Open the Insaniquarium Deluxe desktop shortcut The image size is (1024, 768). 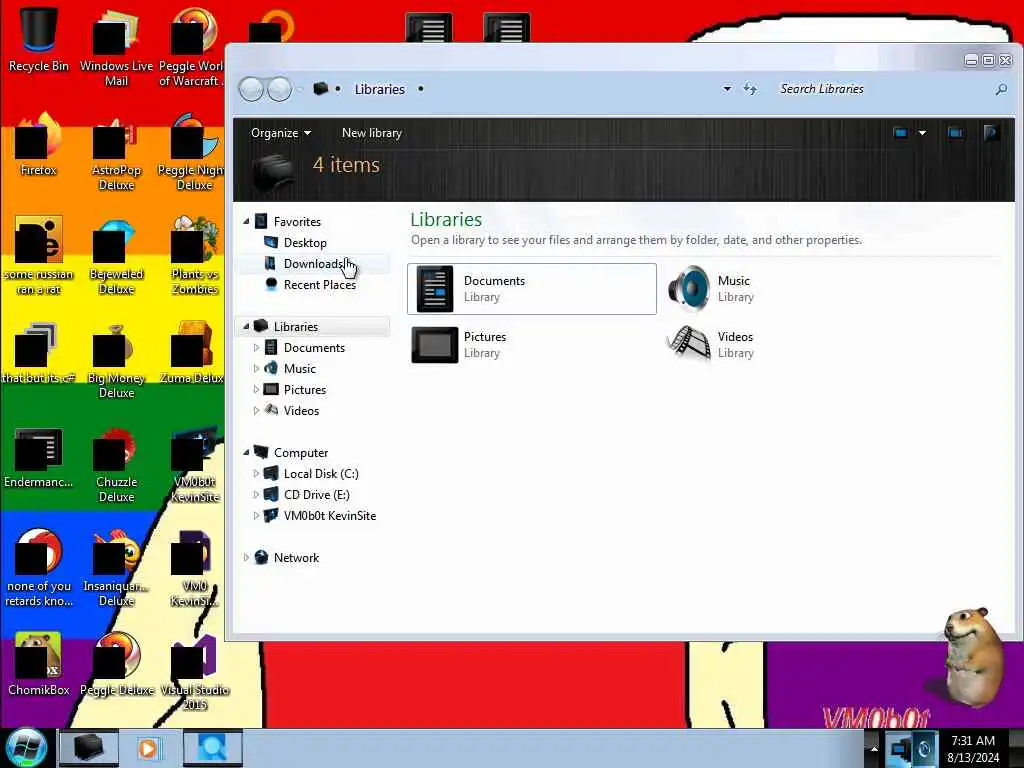[x=116, y=568]
